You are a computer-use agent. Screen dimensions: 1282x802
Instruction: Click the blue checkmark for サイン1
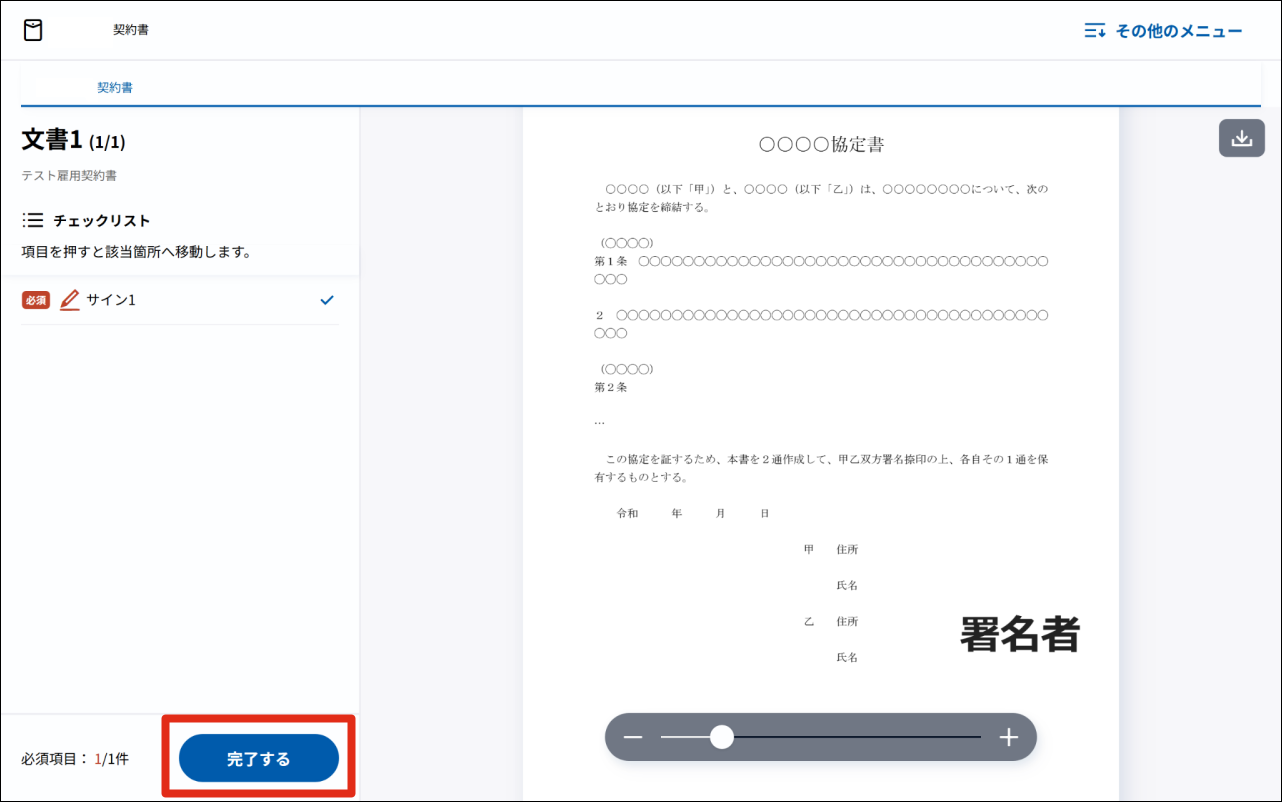click(x=326, y=300)
